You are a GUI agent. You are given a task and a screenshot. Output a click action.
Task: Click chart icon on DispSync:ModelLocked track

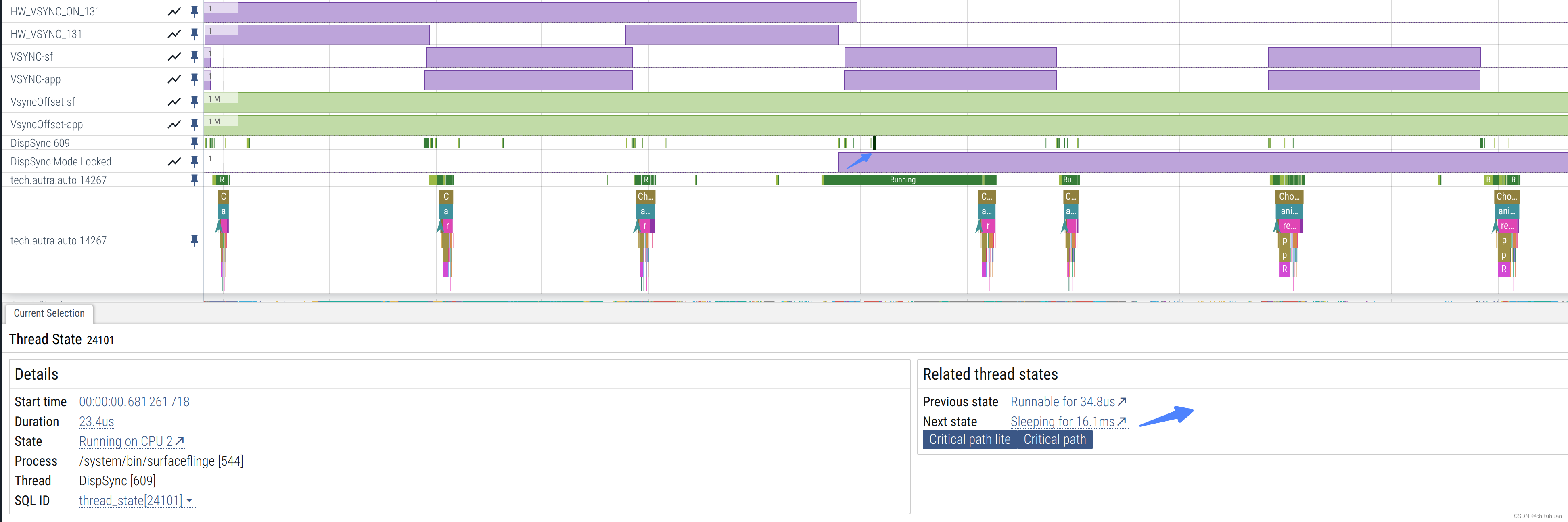[x=174, y=161]
